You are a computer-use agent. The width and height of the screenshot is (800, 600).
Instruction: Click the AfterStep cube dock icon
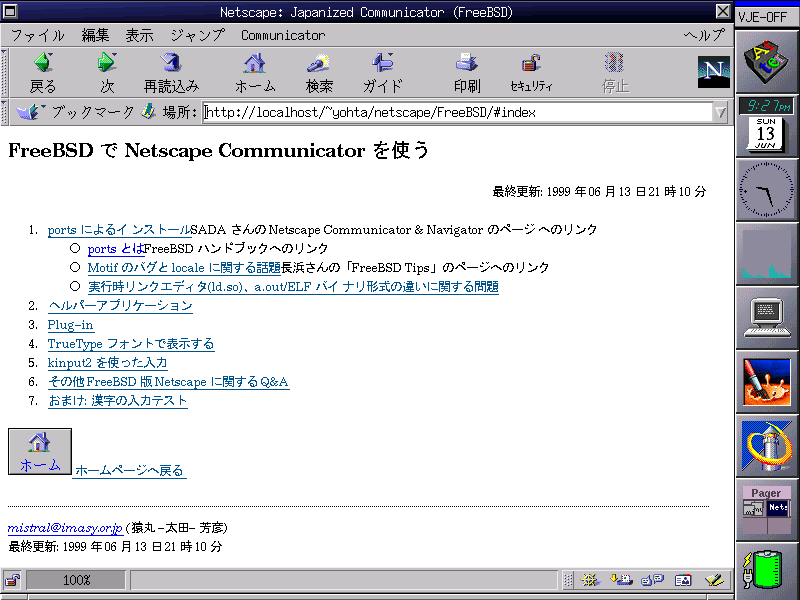766,63
